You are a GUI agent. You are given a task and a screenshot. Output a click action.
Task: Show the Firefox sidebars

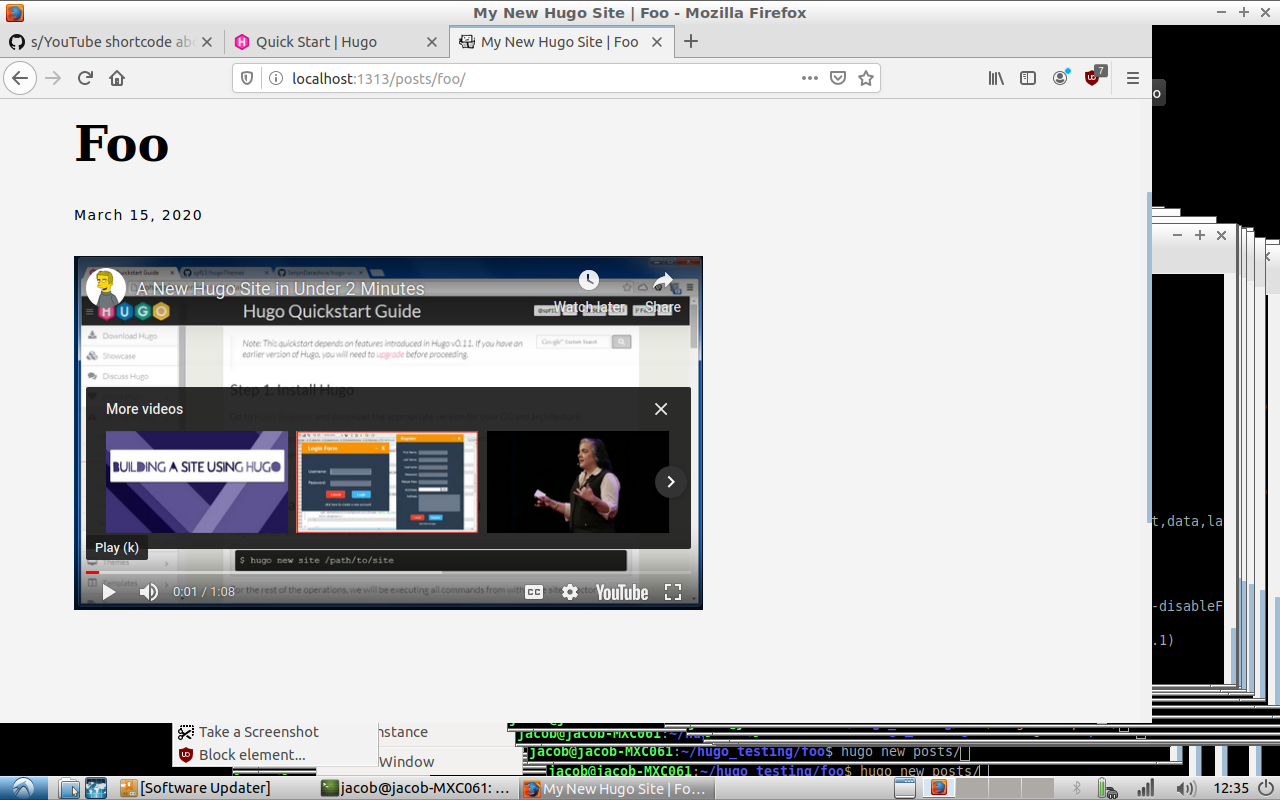tap(1028, 78)
